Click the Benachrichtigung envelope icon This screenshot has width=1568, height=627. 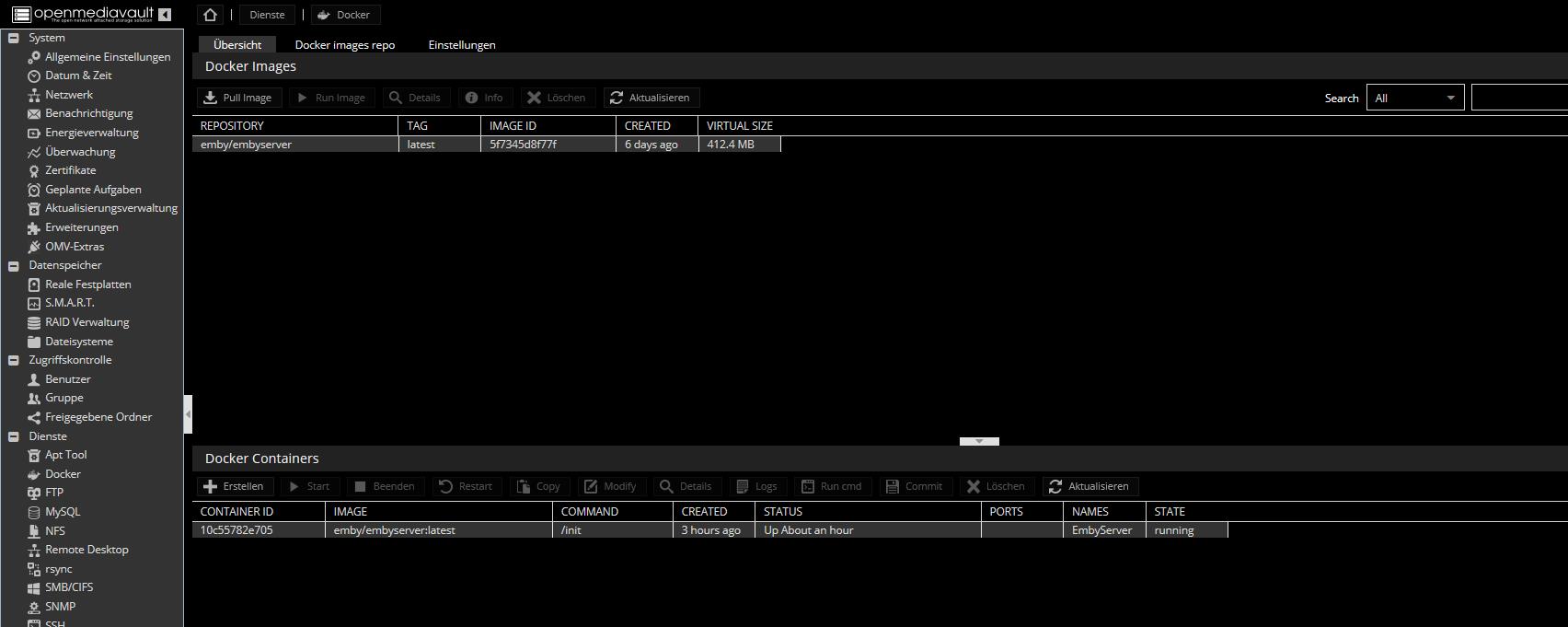34,114
